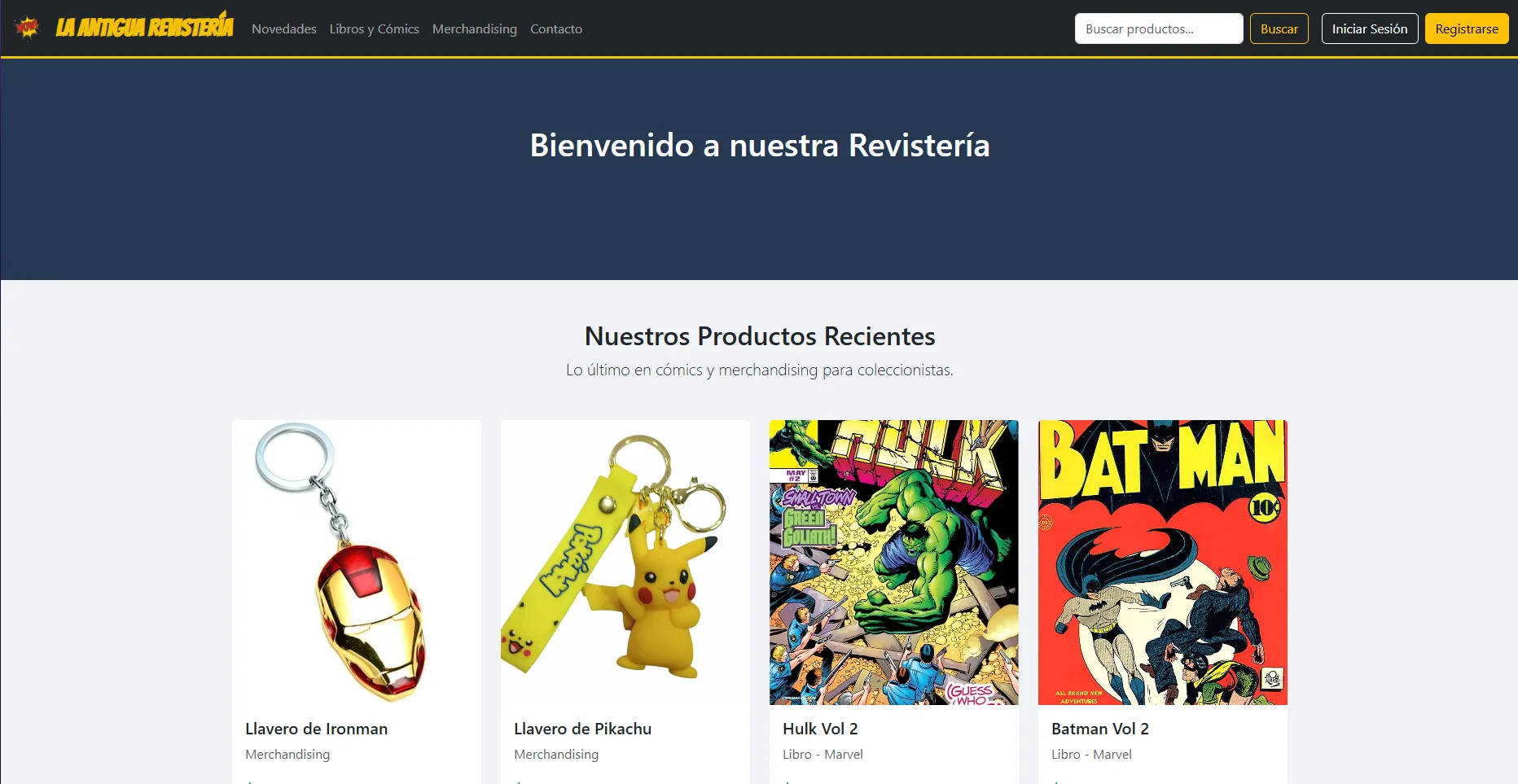Select the Batman Vol 2 title

(x=1099, y=729)
